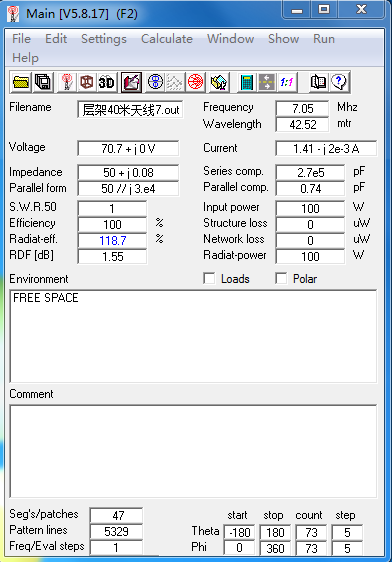Screen dimensions: 392x562
Task: Open the antenna tower geometry icon
Action: (x=67, y=82)
